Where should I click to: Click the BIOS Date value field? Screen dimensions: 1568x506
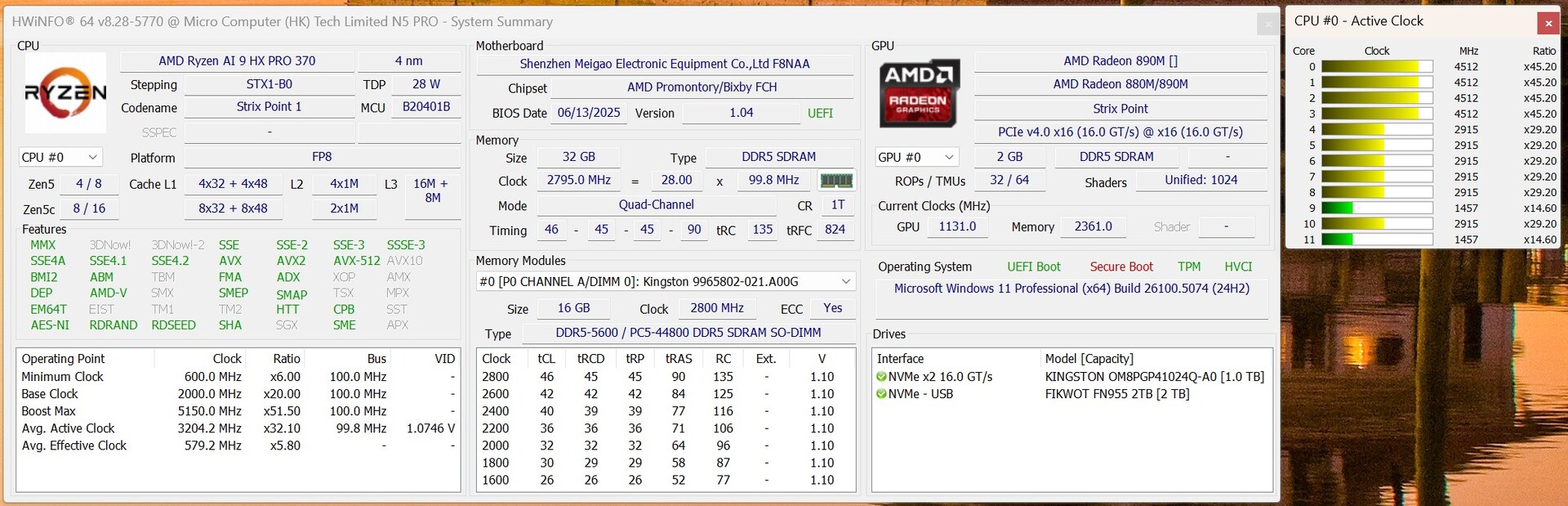[x=589, y=113]
